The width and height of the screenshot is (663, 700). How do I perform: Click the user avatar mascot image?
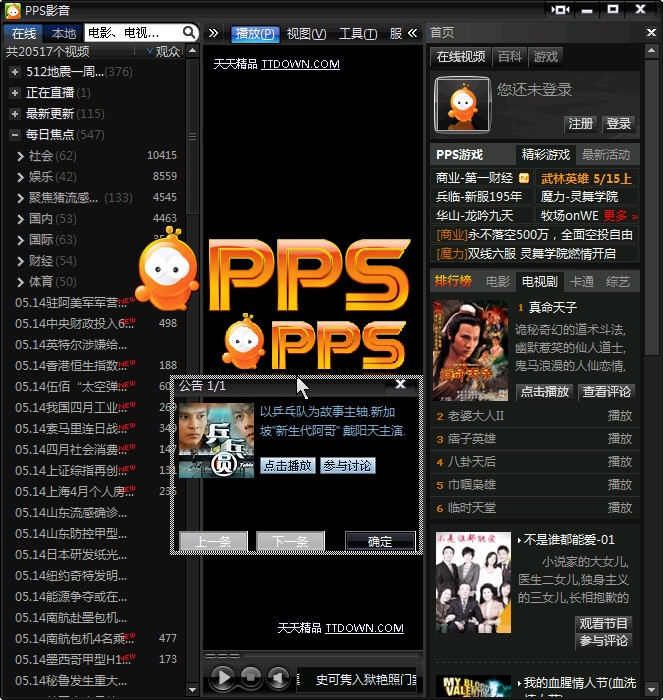[x=463, y=104]
